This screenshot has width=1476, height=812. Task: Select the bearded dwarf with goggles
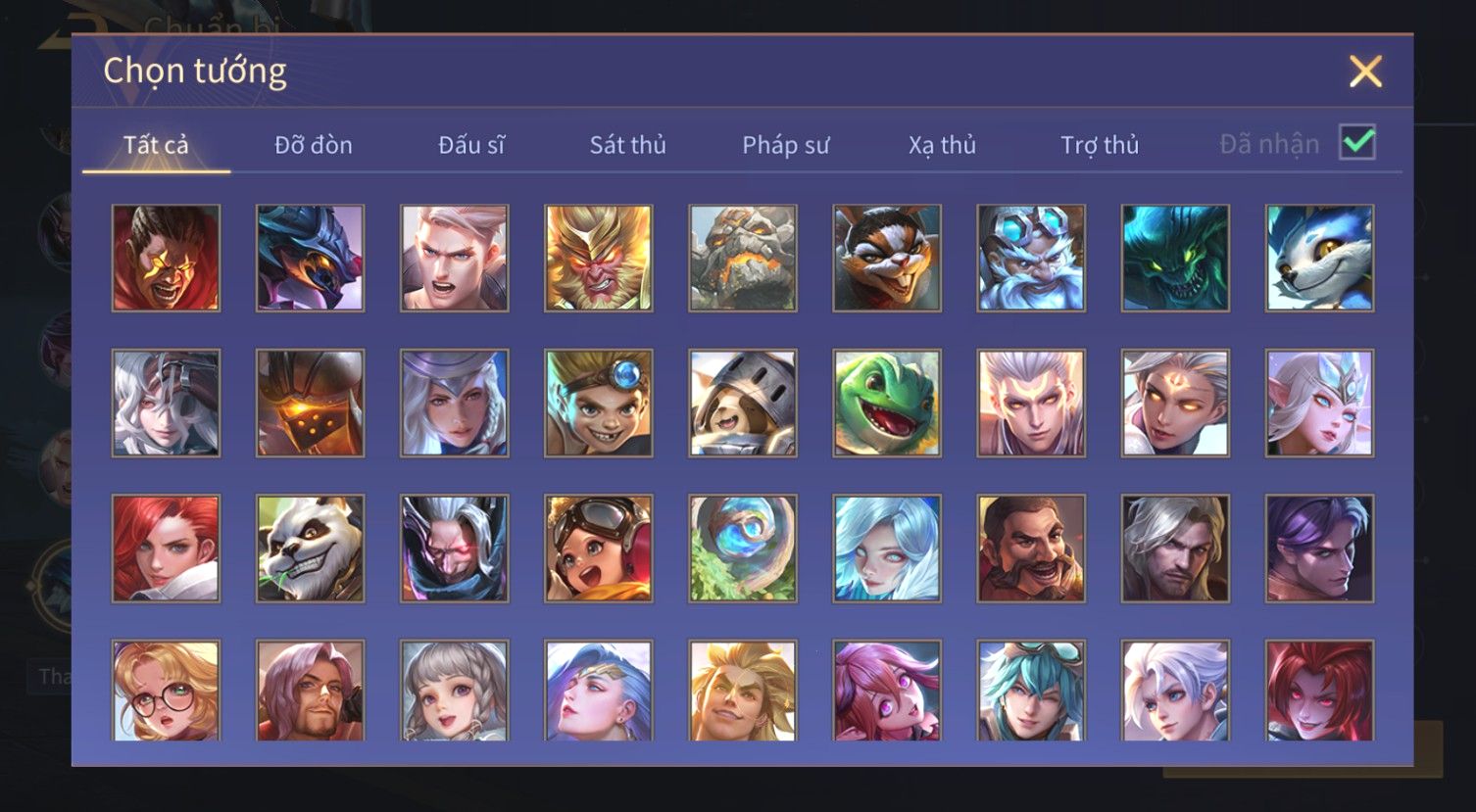(x=1031, y=259)
